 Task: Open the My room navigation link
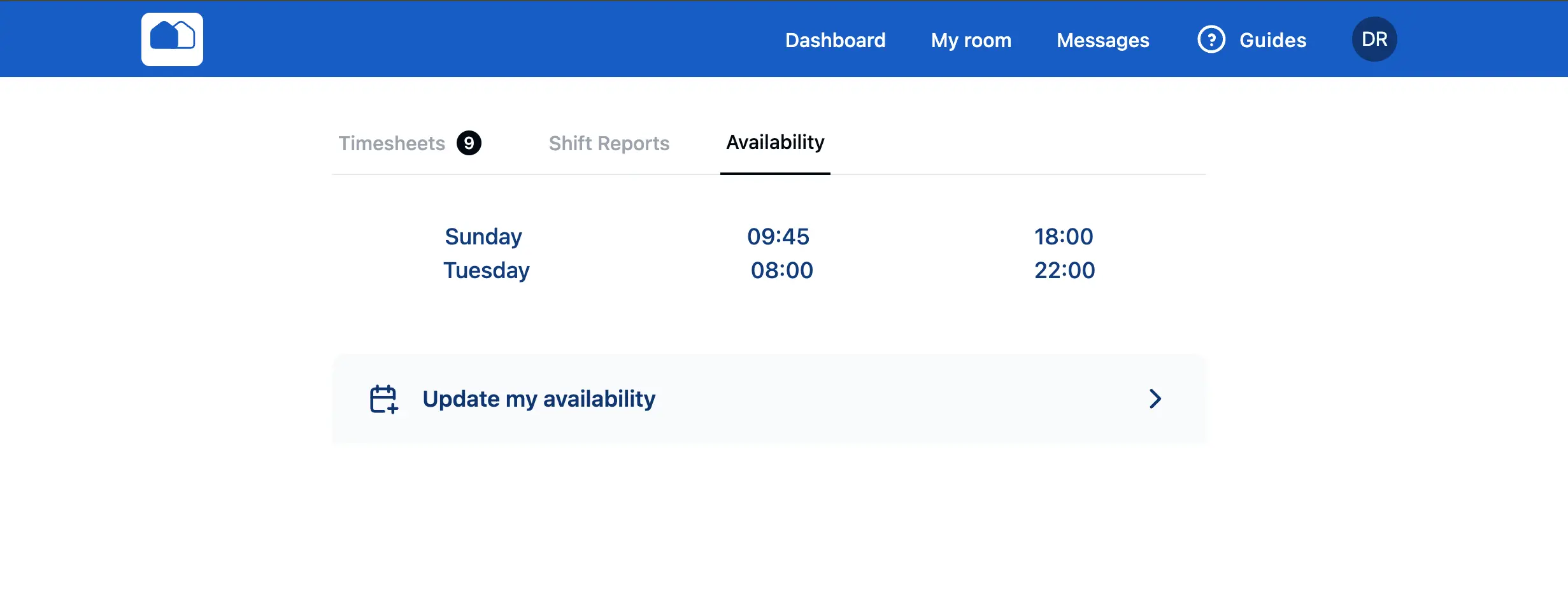click(971, 40)
